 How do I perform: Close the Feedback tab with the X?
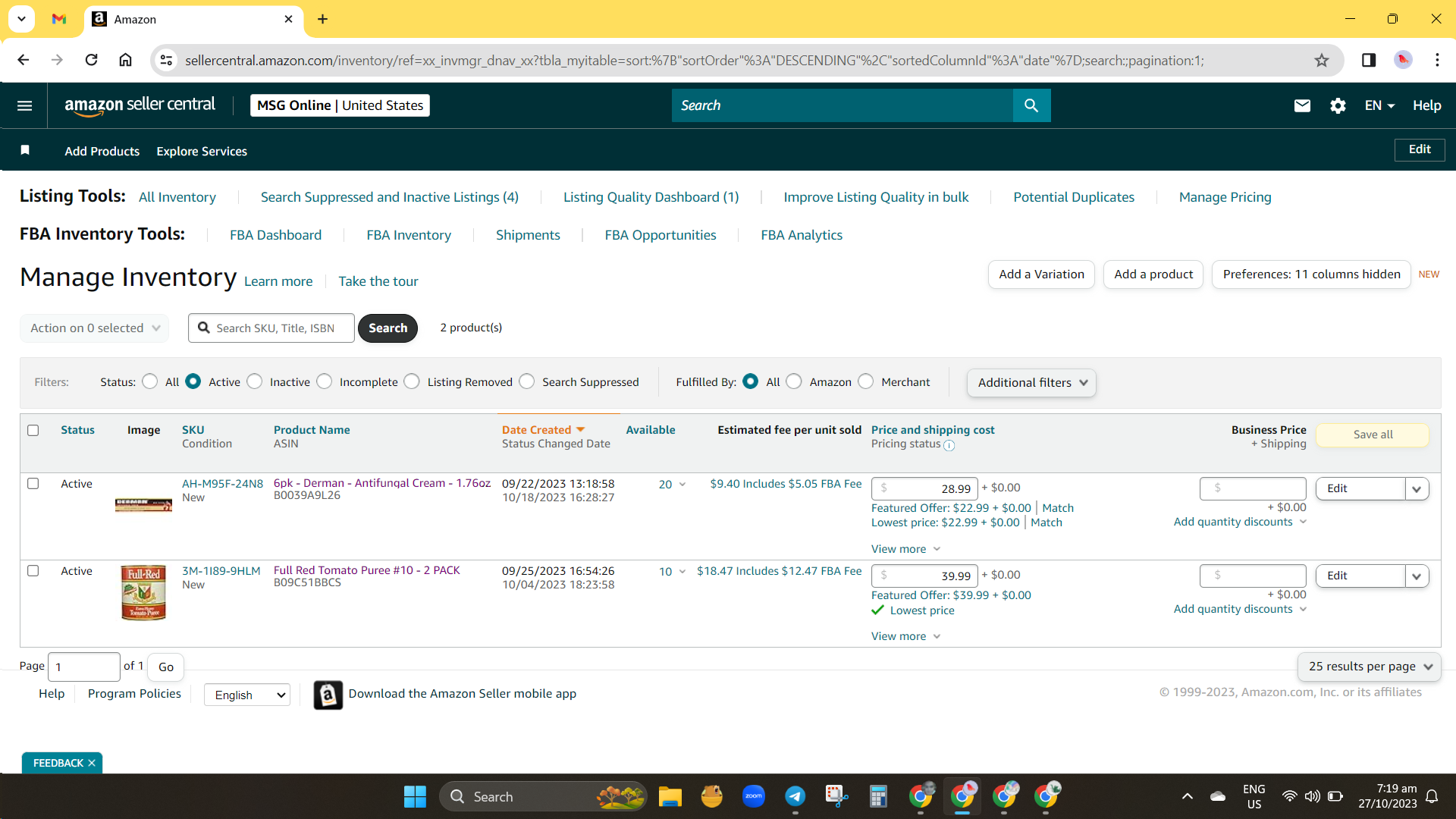[92, 763]
